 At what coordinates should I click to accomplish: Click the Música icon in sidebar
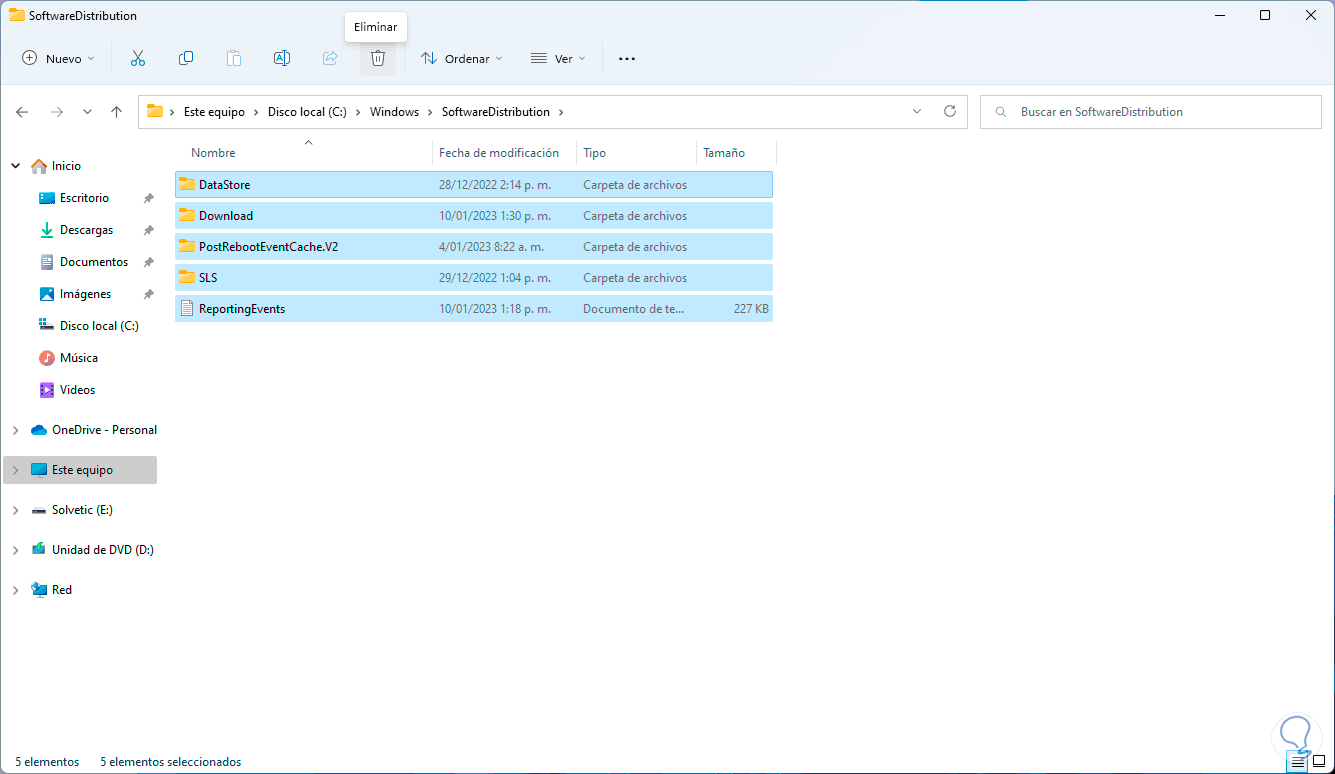tap(46, 358)
